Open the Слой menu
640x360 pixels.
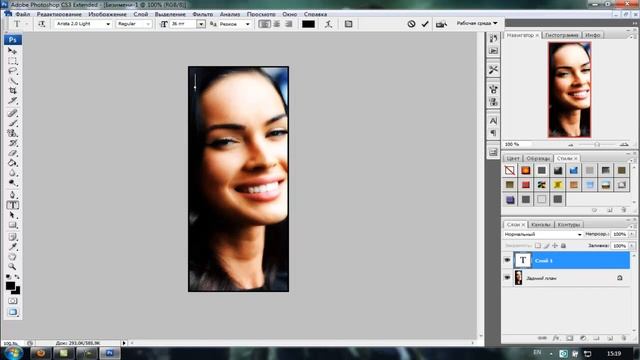click(140, 14)
